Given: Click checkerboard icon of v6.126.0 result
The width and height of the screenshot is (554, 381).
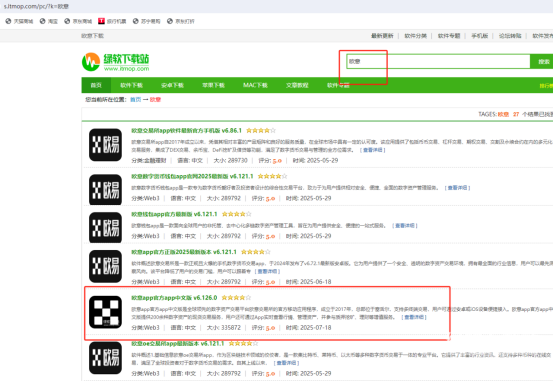Looking at the screenshot, I should point(105,312).
